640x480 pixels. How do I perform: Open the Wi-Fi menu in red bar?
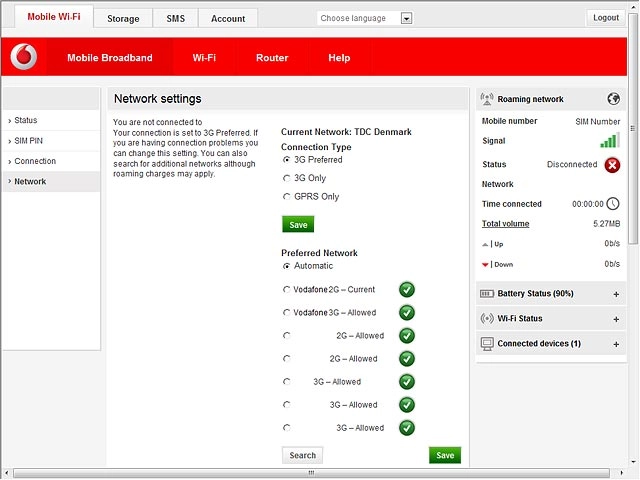204,58
